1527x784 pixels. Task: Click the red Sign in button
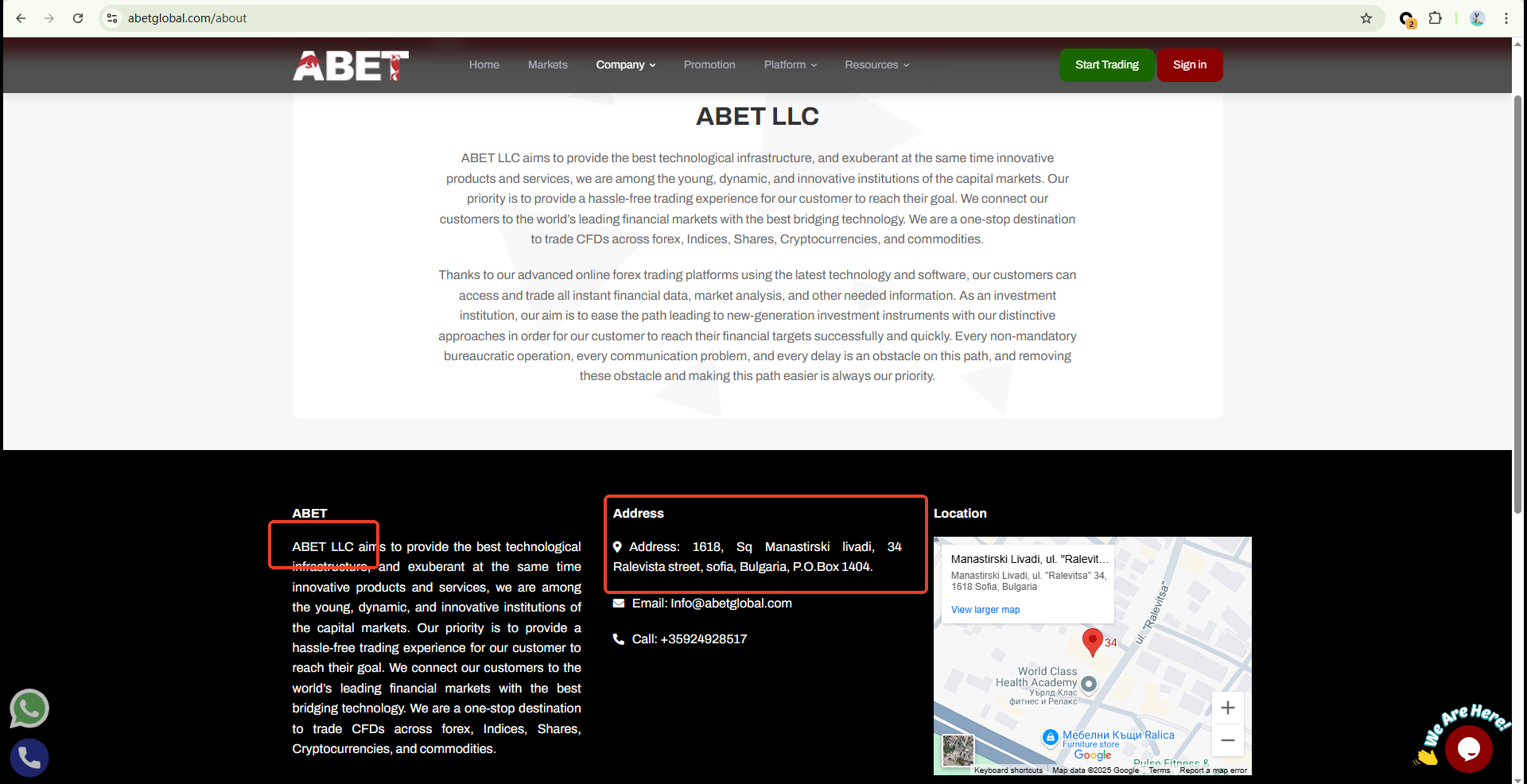[1190, 65]
